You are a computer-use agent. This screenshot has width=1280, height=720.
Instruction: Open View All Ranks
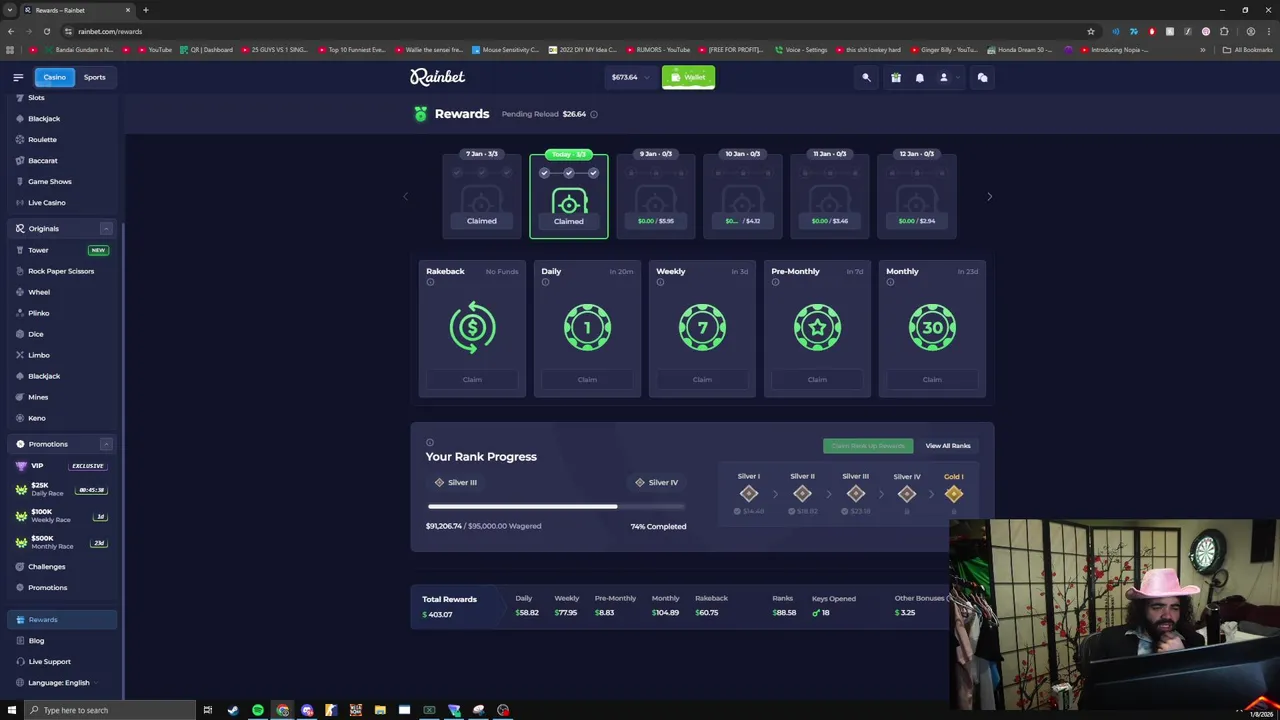[948, 446]
